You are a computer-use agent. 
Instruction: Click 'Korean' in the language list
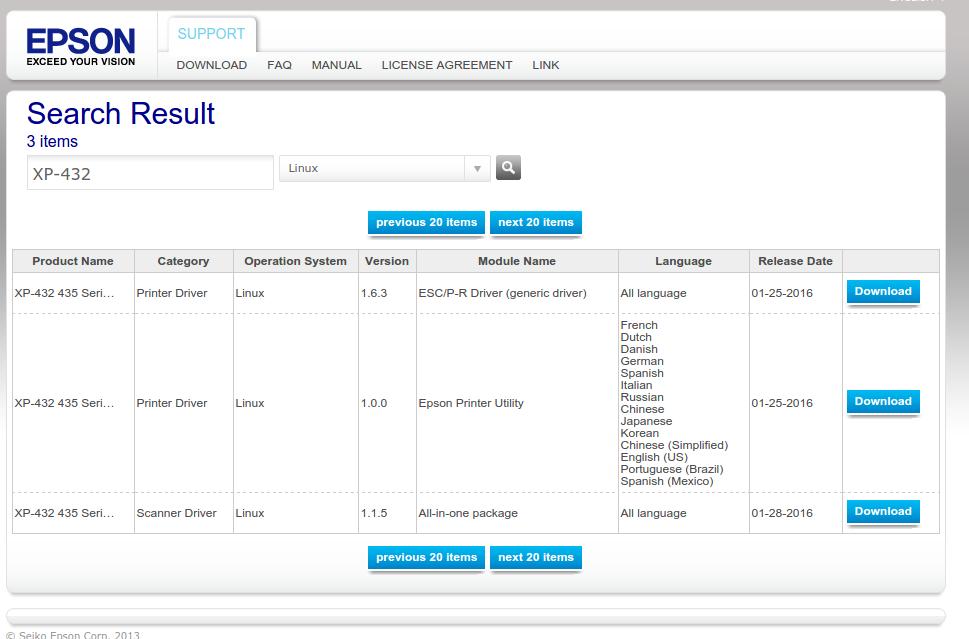[x=640, y=433]
